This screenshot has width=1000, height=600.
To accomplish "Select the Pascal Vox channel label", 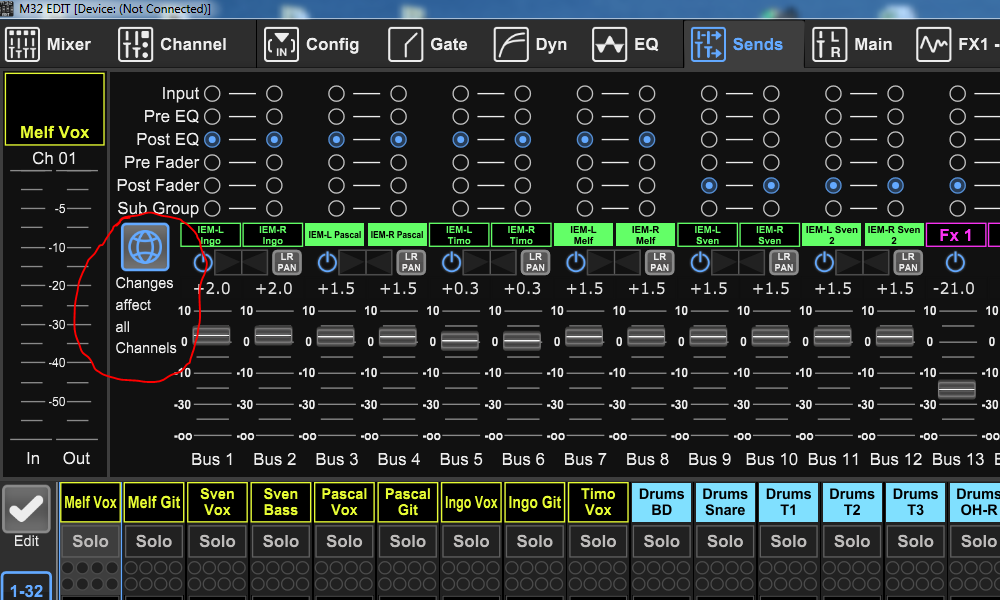I will pos(344,502).
